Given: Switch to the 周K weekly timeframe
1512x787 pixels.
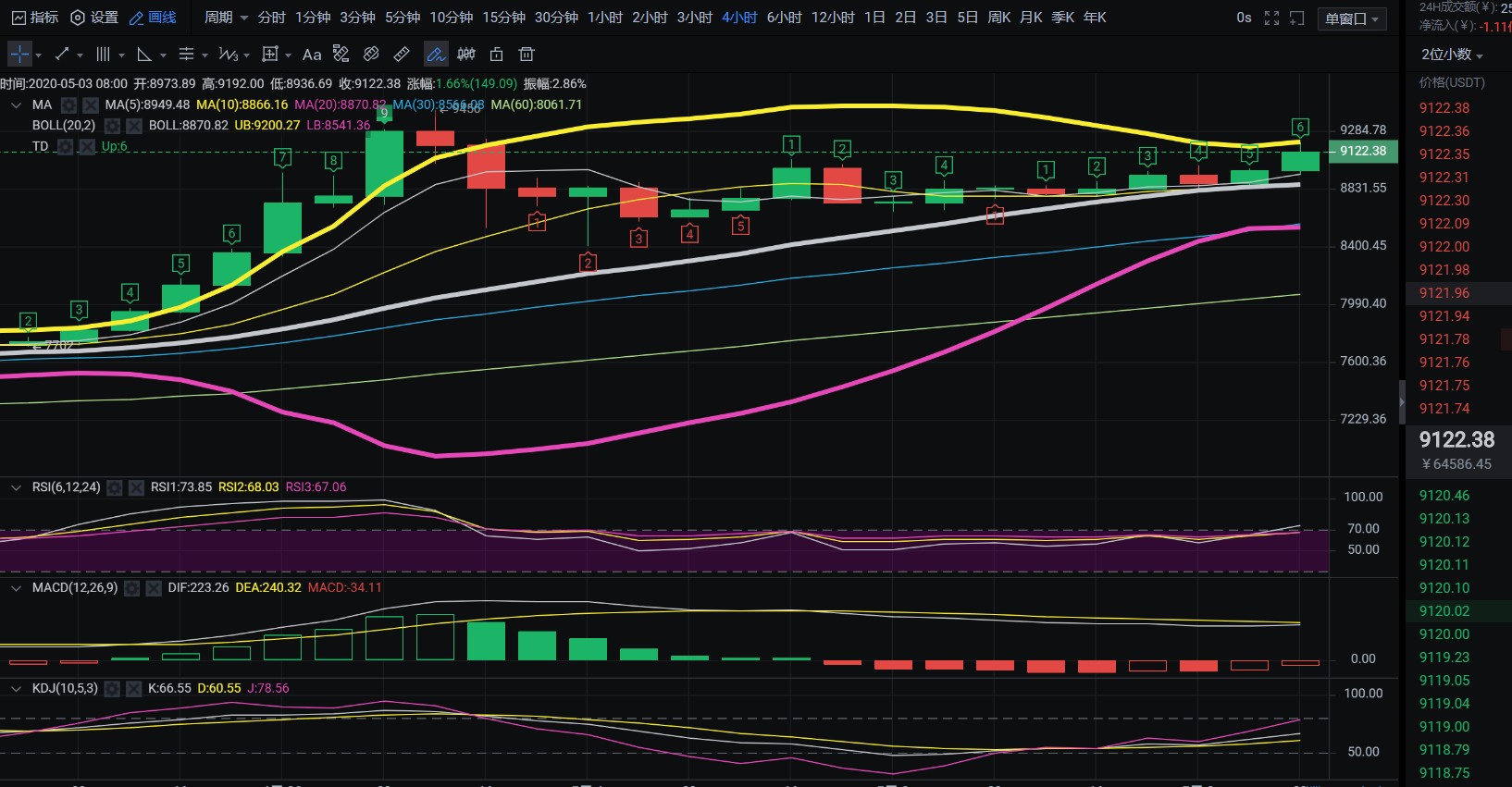Looking at the screenshot, I should (x=998, y=18).
